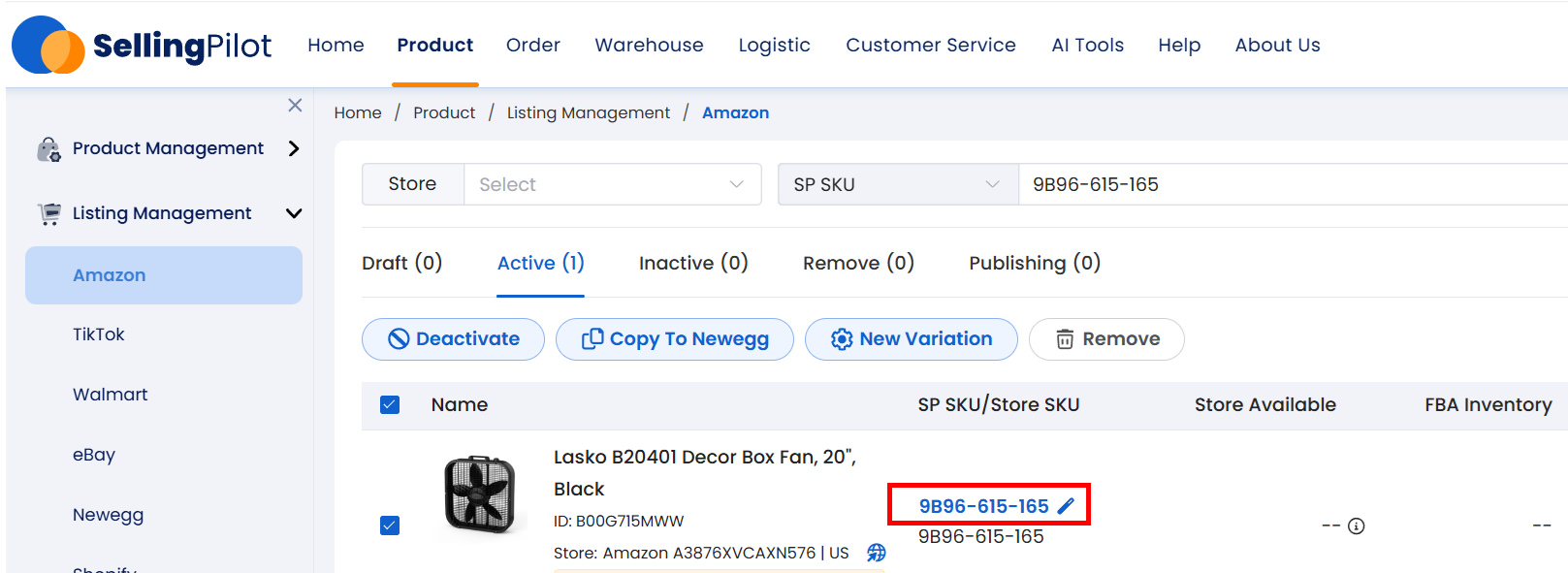Select TikTok in the sidebar

point(99,334)
